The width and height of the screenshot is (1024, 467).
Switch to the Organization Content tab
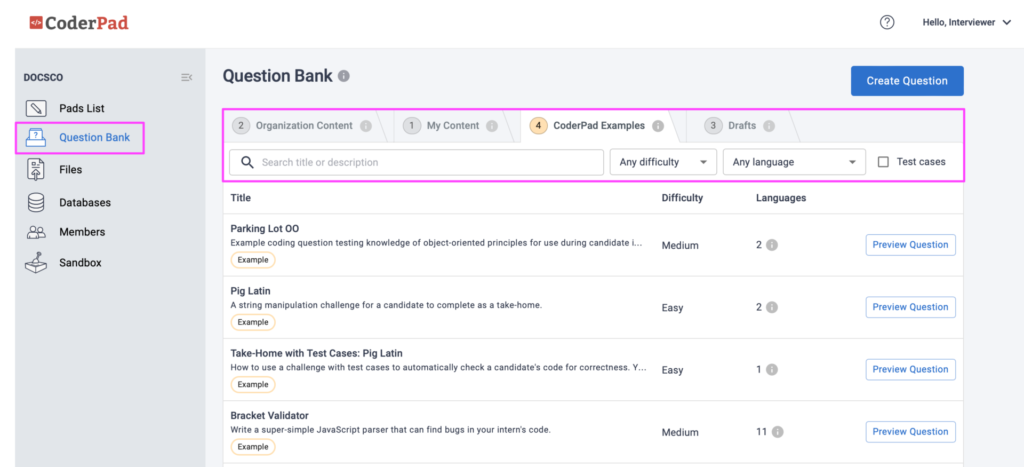pyautogui.click(x=304, y=126)
